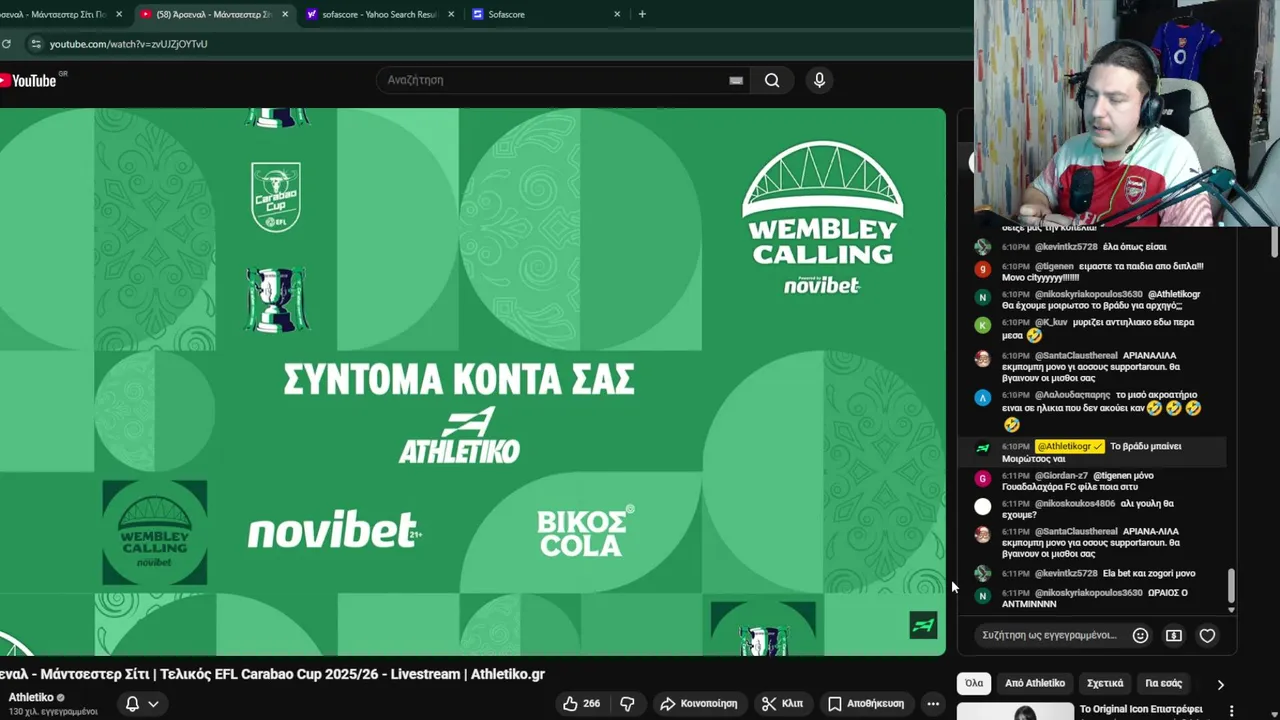
Task: Save the video with the Αποθήκευση button
Action: [866, 703]
